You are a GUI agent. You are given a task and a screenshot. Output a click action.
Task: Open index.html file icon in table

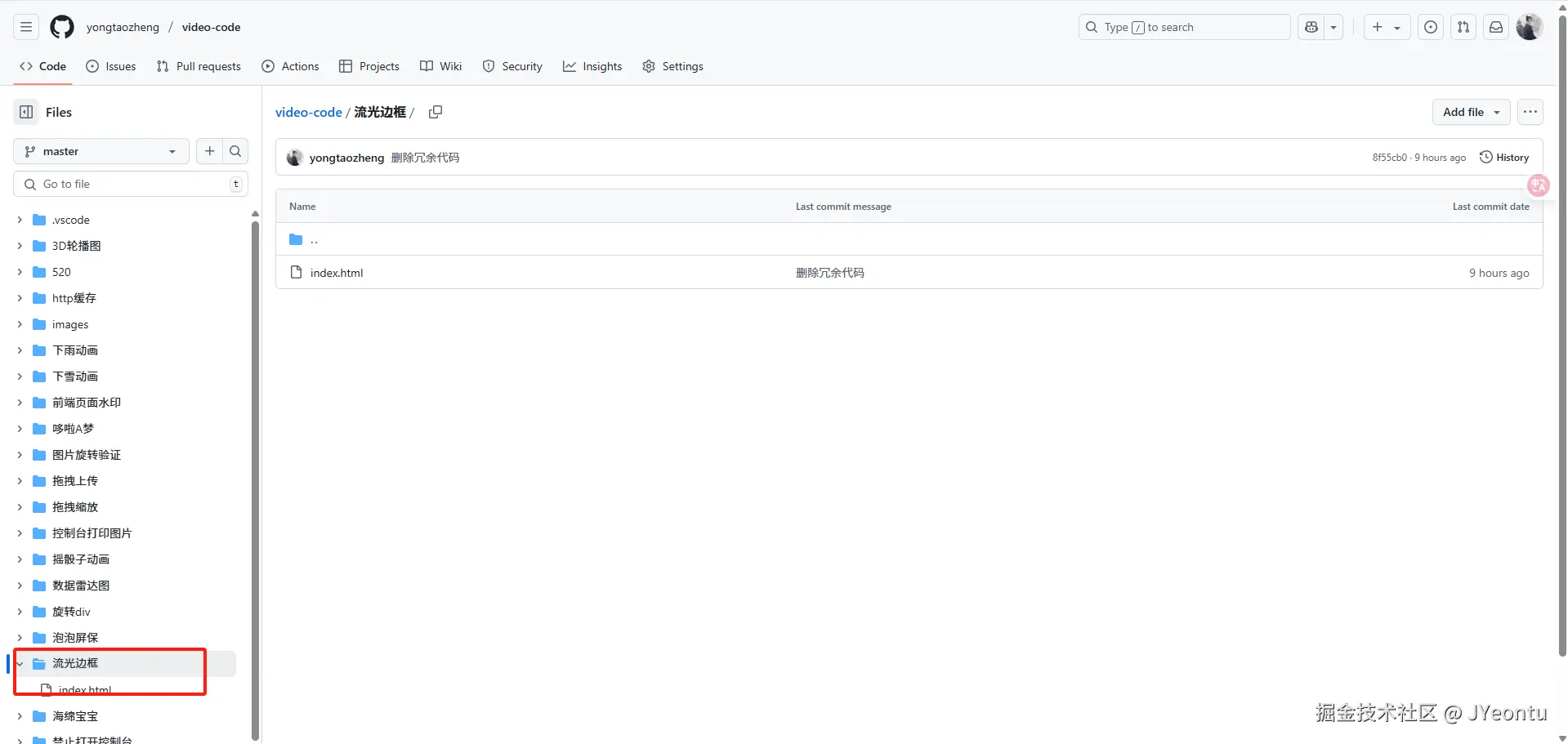coord(297,272)
